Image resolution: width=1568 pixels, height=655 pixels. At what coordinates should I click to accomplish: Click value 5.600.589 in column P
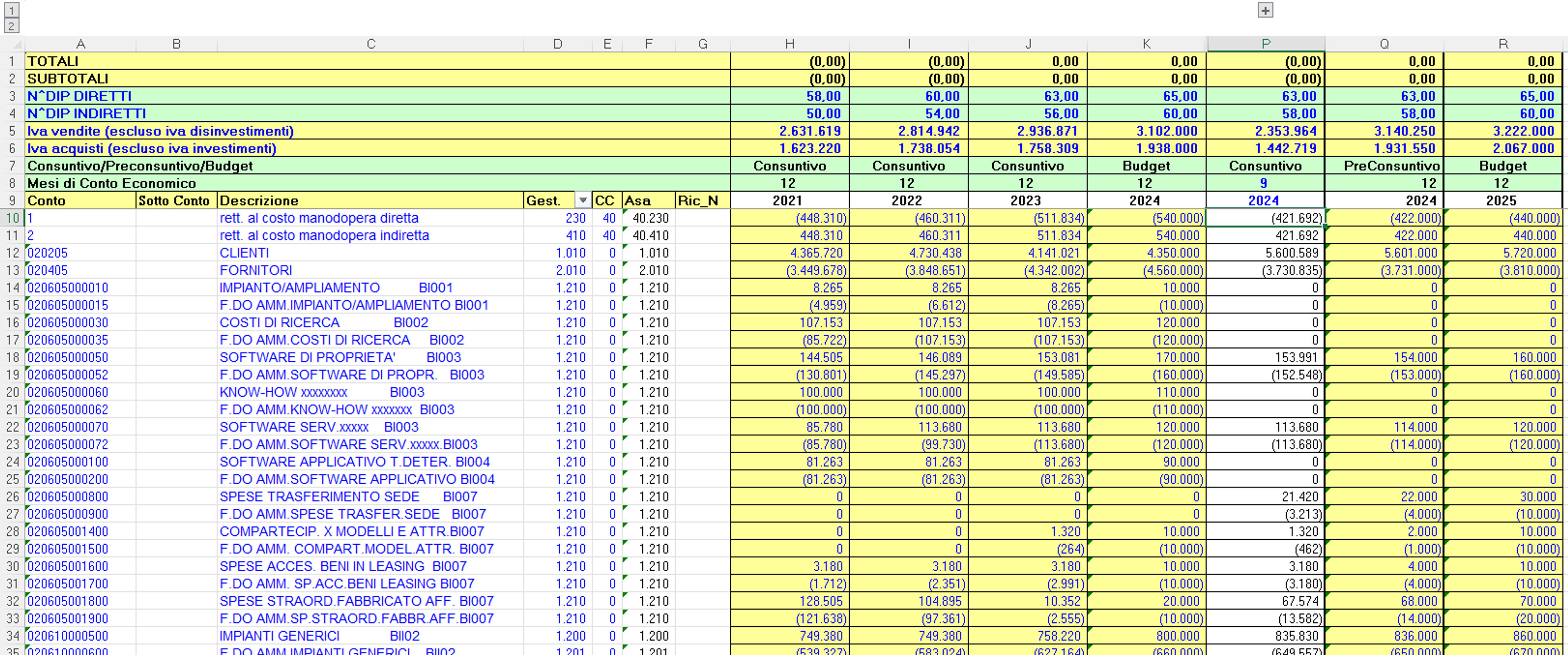(1265, 253)
